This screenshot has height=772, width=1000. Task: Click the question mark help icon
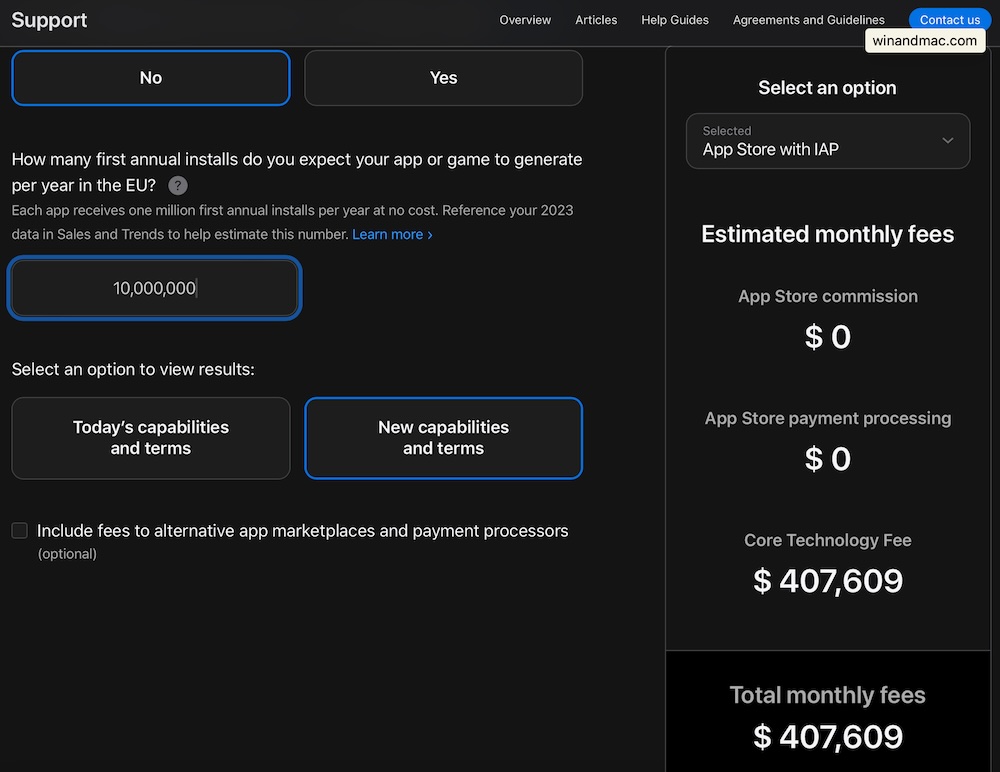[177, 185]
